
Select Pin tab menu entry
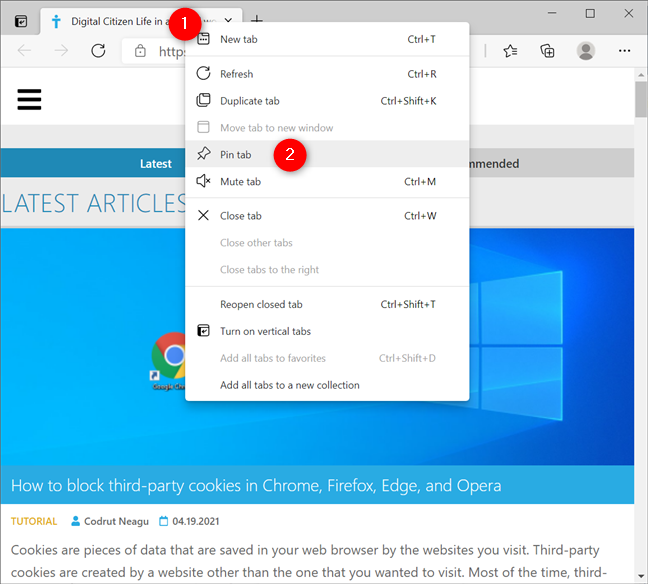click(327, 154)
